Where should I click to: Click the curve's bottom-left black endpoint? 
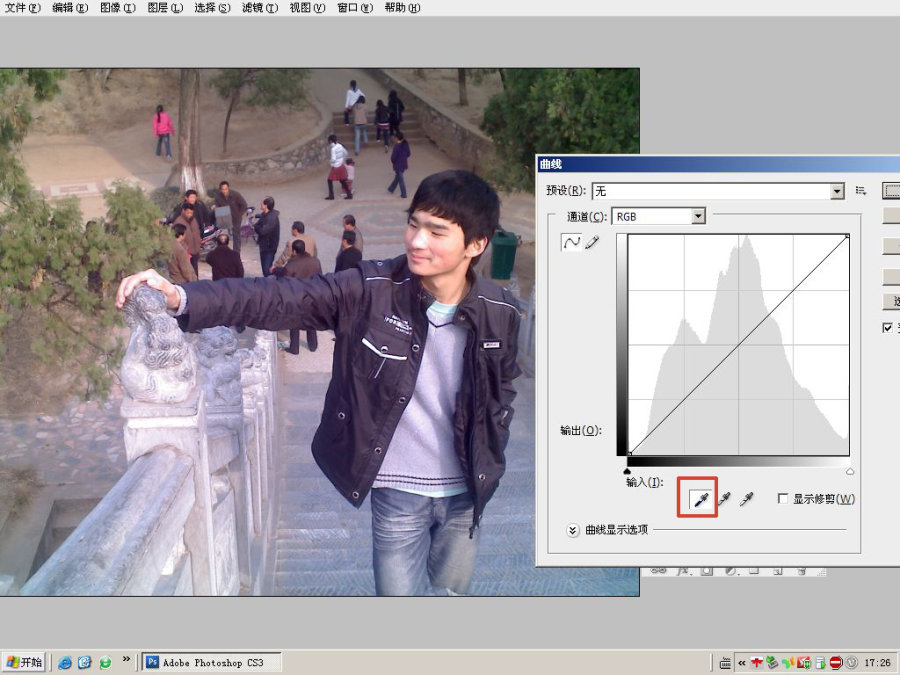pos(629,454)
